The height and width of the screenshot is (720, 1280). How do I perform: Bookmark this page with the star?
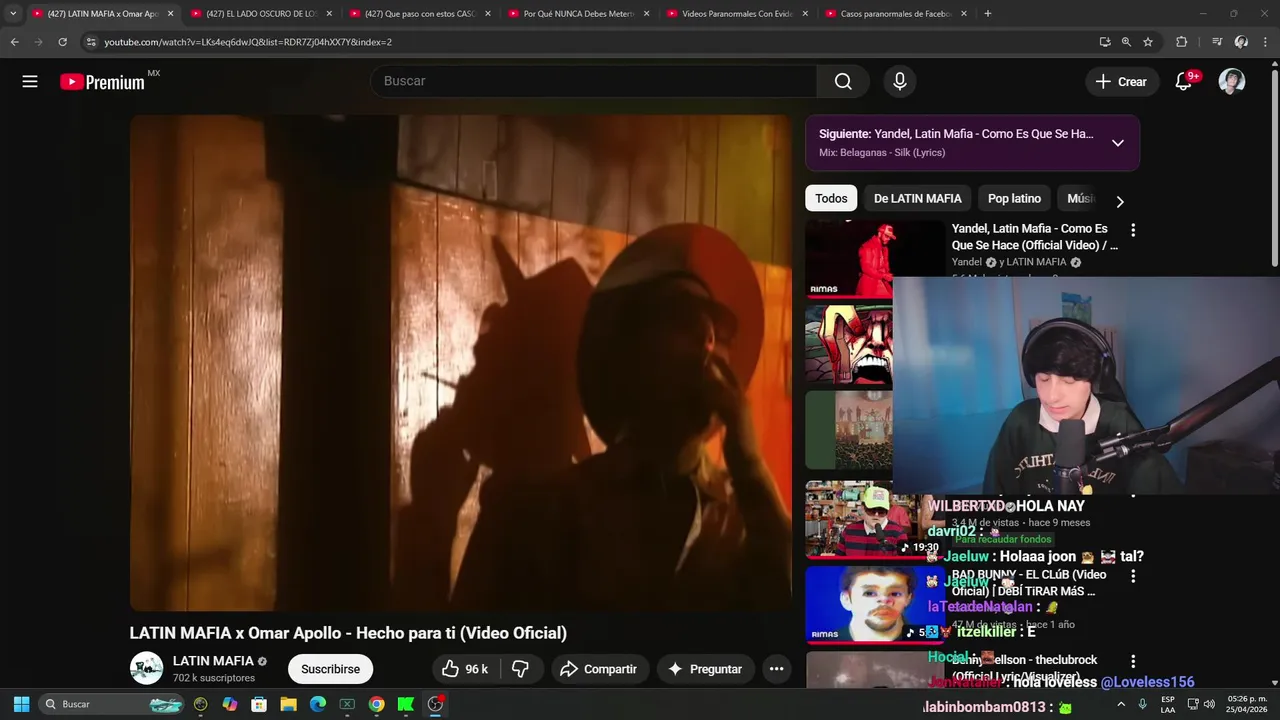point(1148,42)
